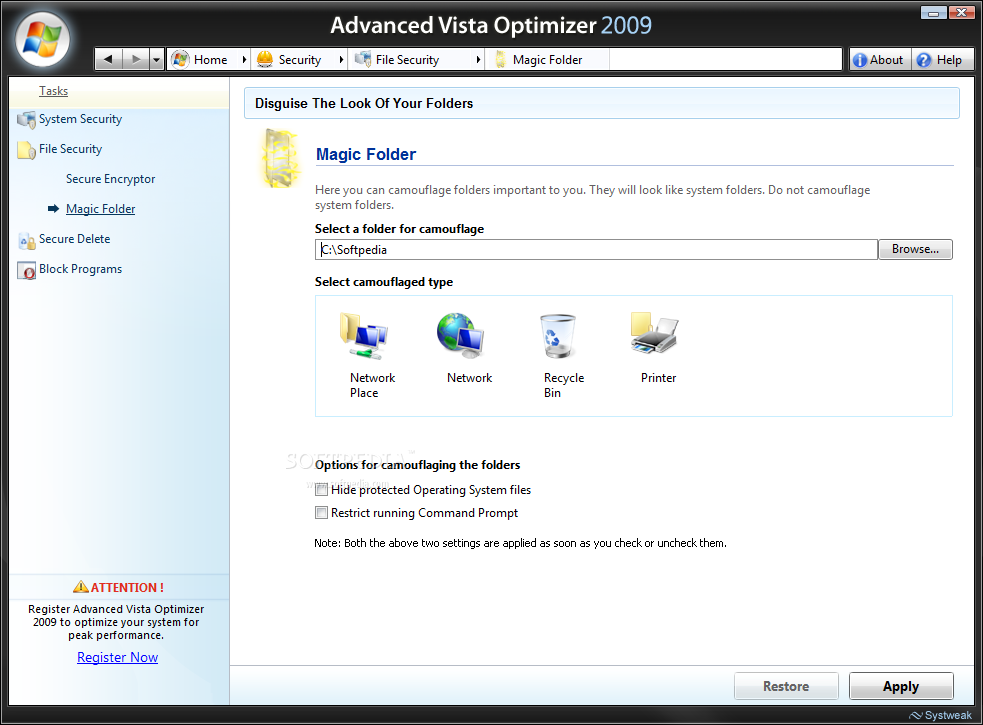Open System Security in the sidebar
The image size is (983, 725).
tap(80, 119)
